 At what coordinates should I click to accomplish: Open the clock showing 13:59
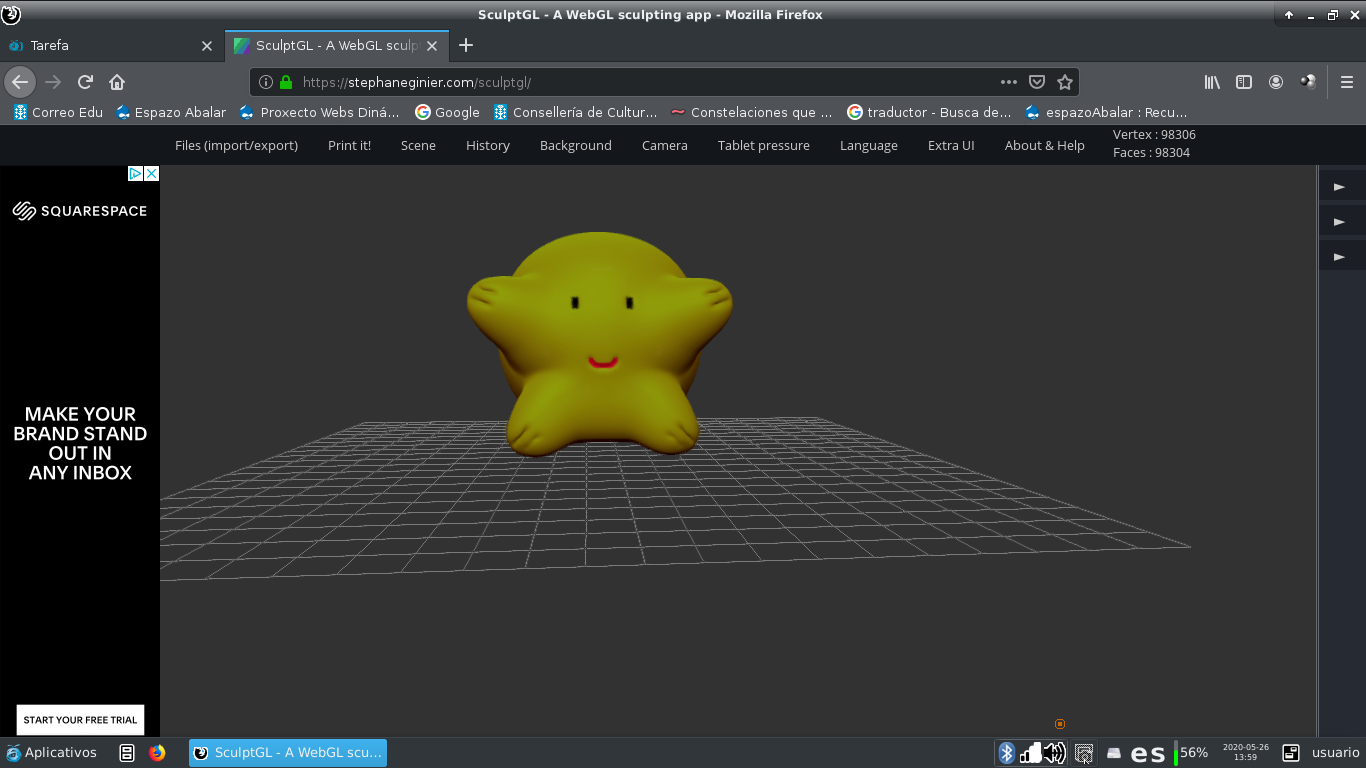click(1245, 752)
